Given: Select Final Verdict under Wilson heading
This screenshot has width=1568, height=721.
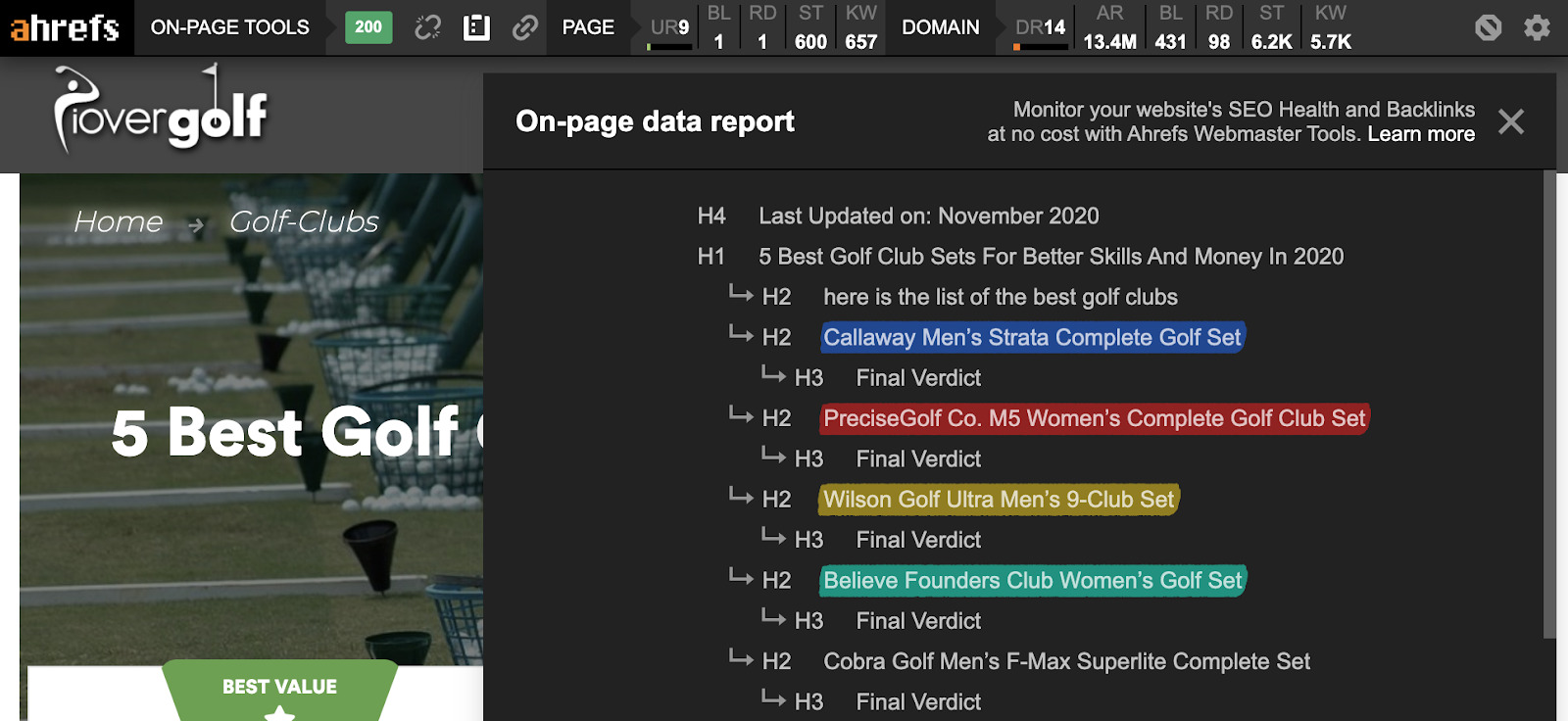Looking at the screenshot, I should (x=918, y=540).
